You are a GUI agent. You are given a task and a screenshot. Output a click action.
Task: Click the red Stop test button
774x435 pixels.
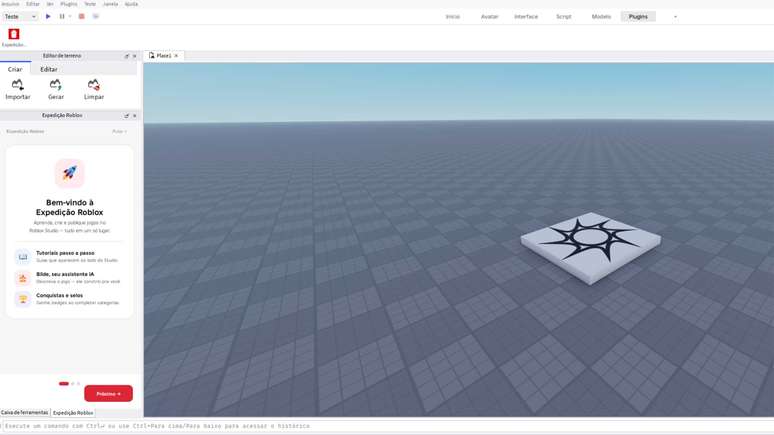(81, 16)
